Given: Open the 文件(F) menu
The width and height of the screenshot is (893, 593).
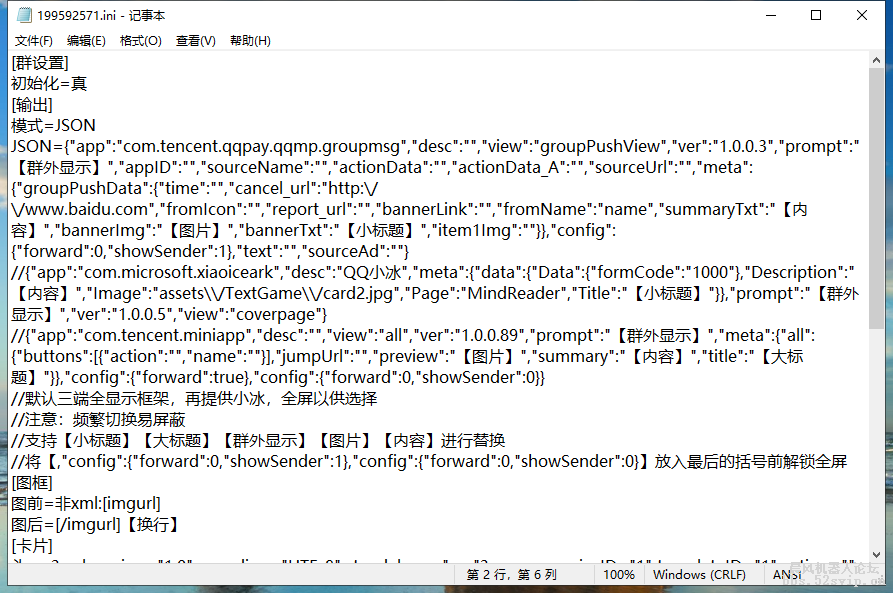Looking at the screenshot, I should pyautogui.click(x=33, y=40).
